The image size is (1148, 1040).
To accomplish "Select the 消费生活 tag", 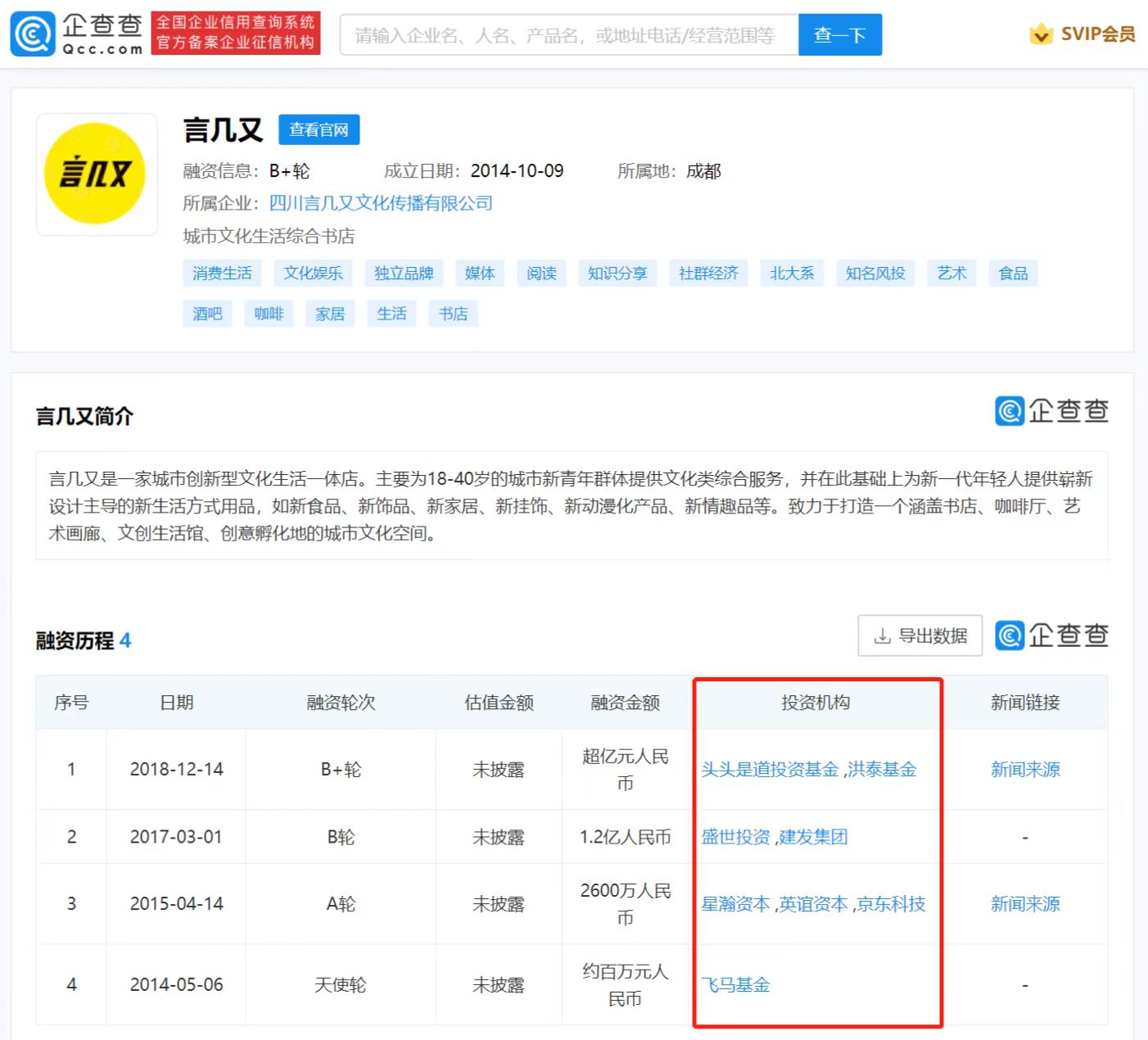I will click(x=222, y=274).
